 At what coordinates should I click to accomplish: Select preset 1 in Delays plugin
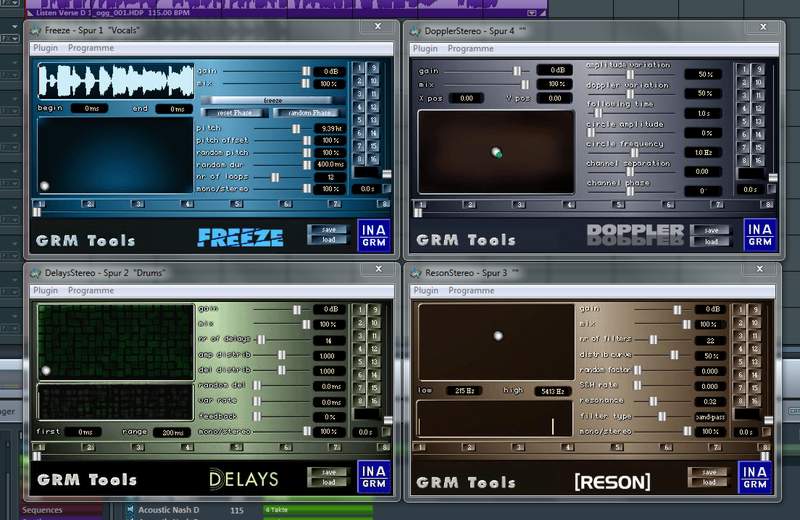pyautogui.click(x=360, y=310)
